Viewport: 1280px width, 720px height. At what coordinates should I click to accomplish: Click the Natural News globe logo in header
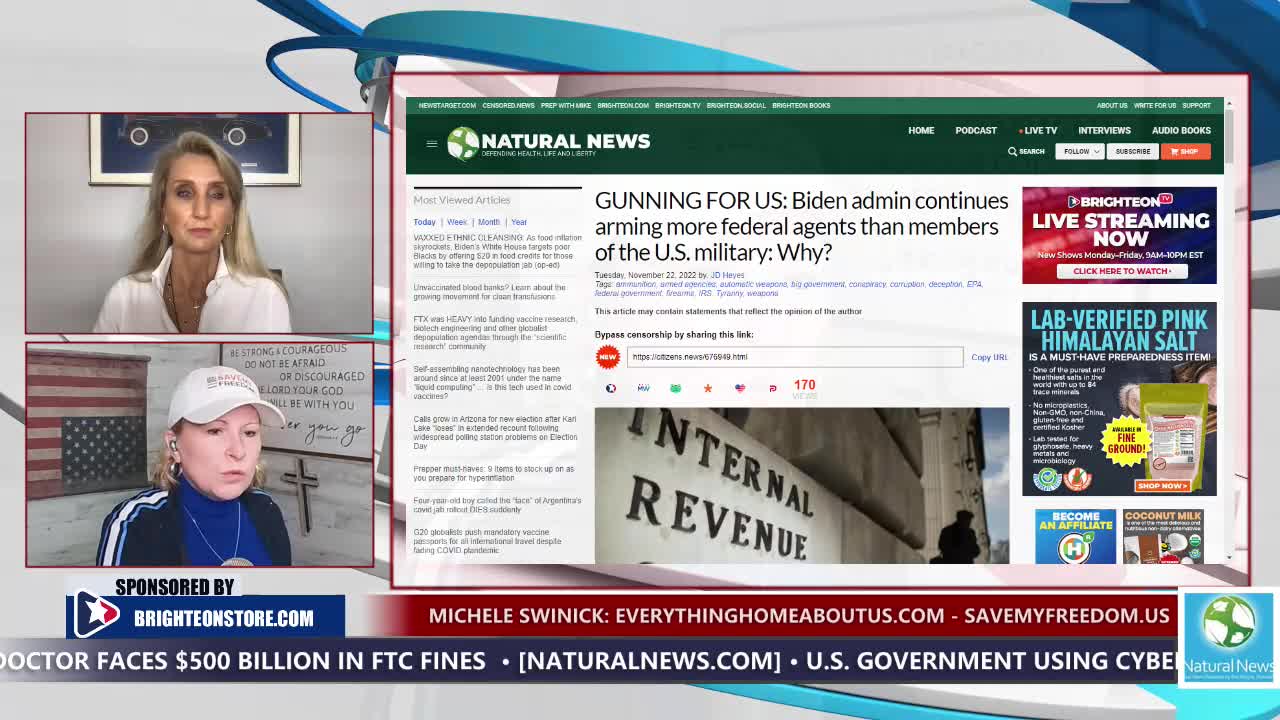(x=463, y=143)
